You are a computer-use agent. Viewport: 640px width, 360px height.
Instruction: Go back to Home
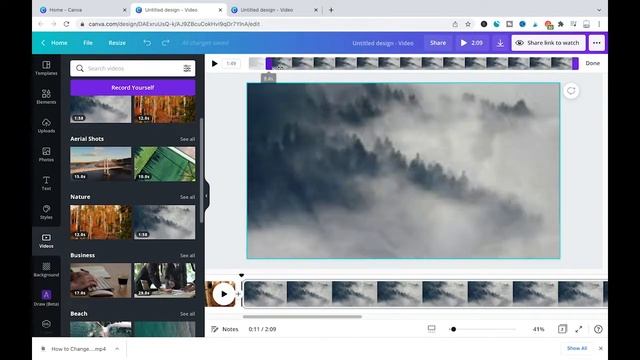tap(54, 43)
